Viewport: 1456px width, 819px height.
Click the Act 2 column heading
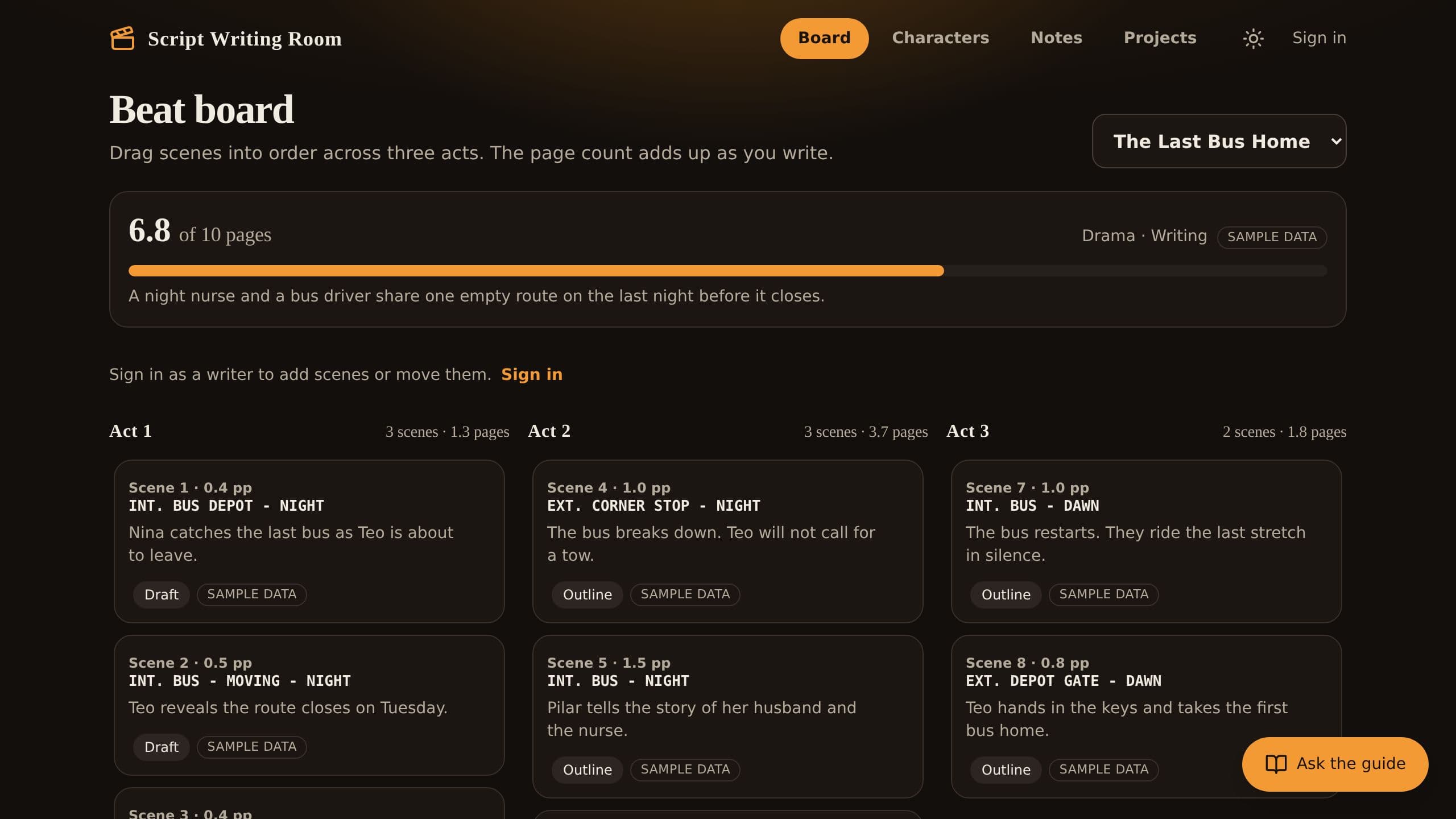549,431
